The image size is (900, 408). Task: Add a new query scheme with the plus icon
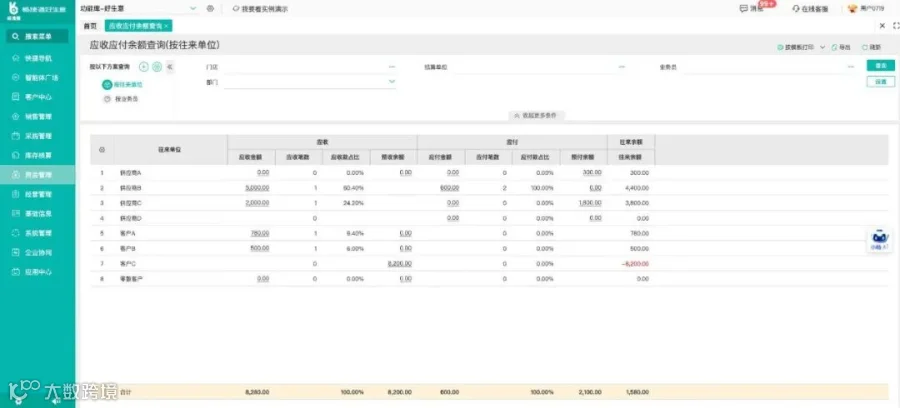[143, 67]
